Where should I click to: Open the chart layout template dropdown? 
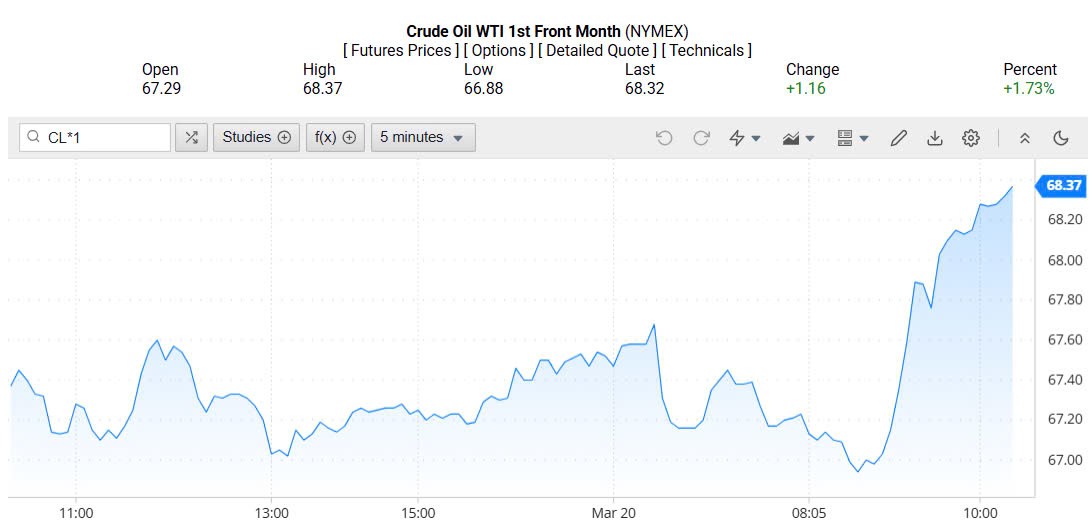[x=852, y=138]
